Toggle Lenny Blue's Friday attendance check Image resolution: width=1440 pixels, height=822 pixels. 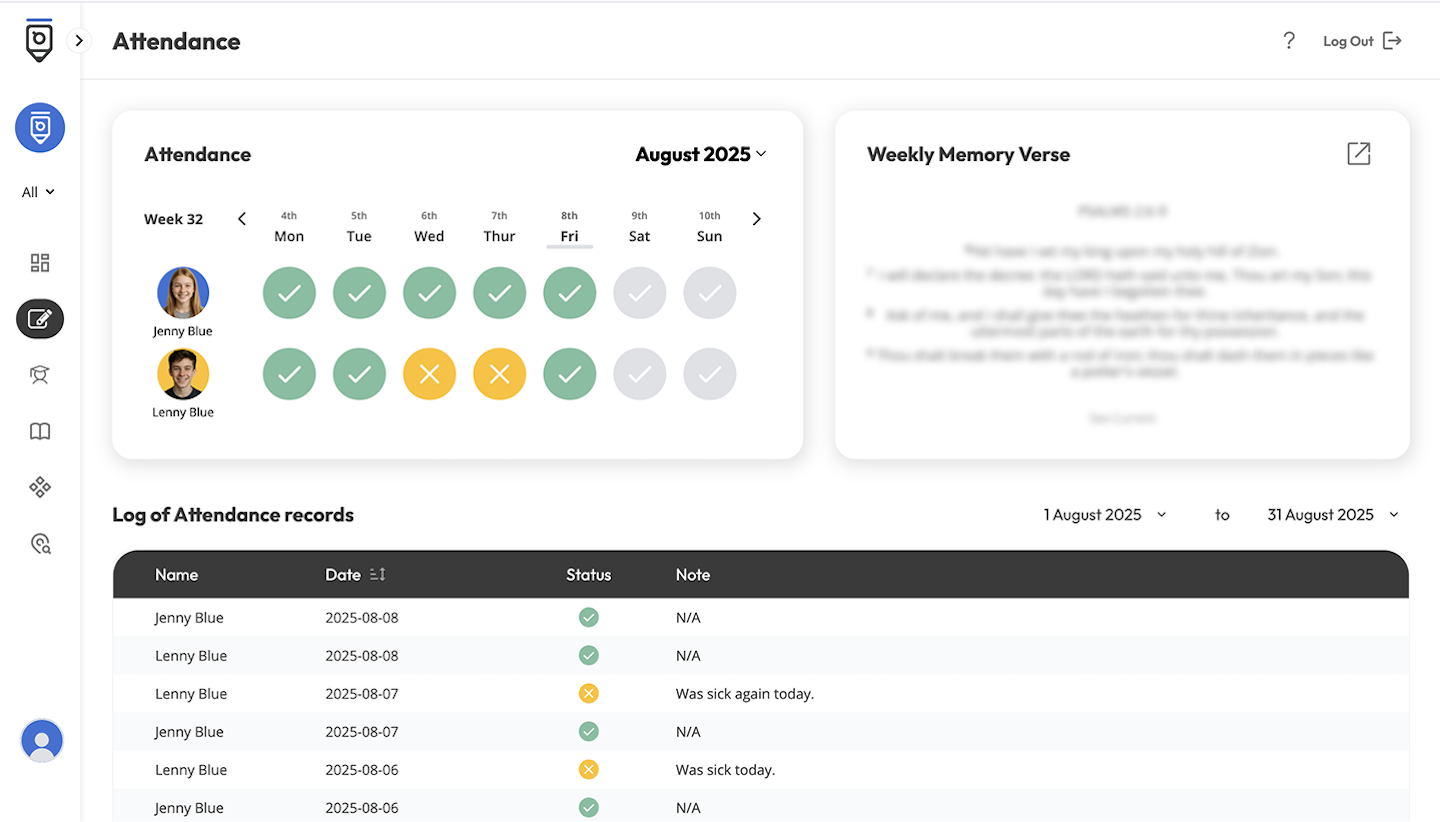pyautogui.click(x=569, y=374)
